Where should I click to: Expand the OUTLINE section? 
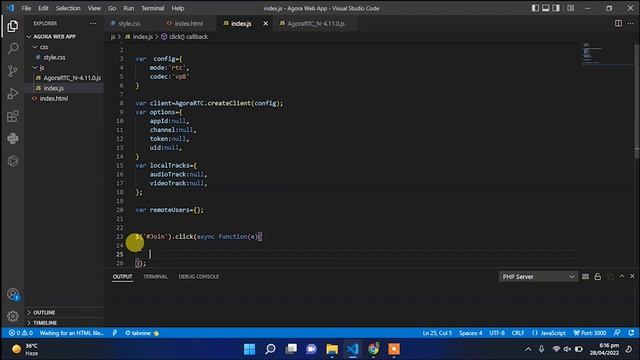click(x=64, y=312)
